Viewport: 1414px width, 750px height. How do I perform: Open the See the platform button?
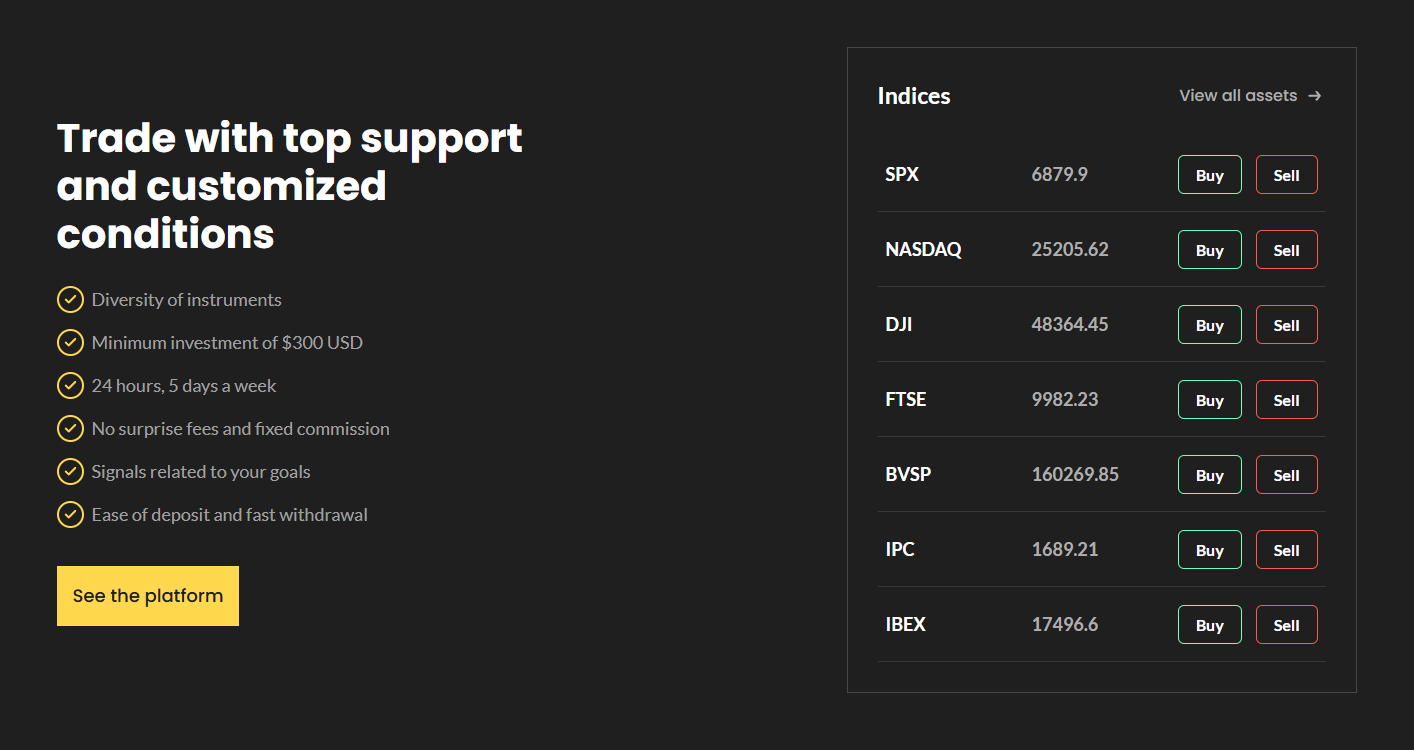point(148,596)
